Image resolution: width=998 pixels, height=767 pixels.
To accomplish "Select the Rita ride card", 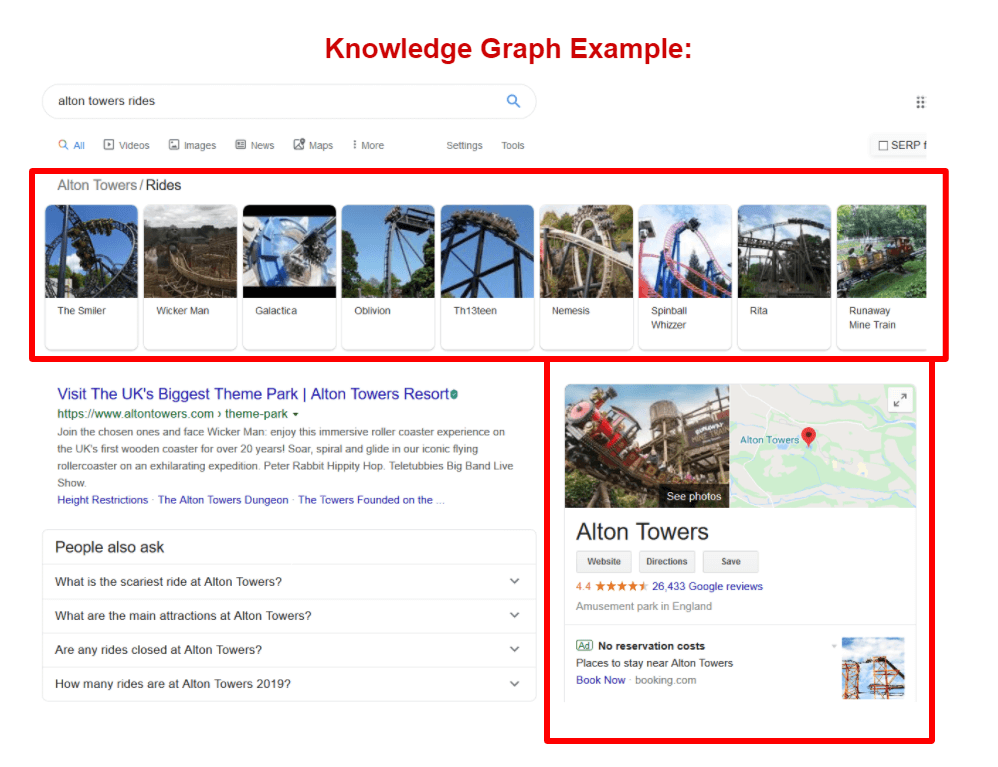I will click(784, 276).
